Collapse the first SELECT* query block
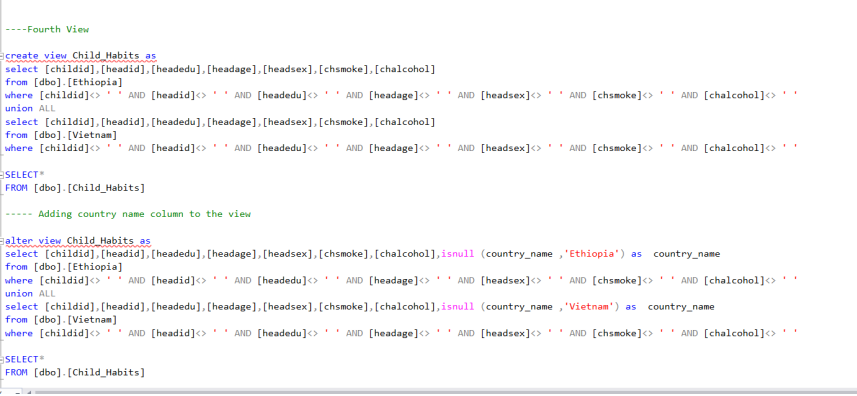 (3, 175)
